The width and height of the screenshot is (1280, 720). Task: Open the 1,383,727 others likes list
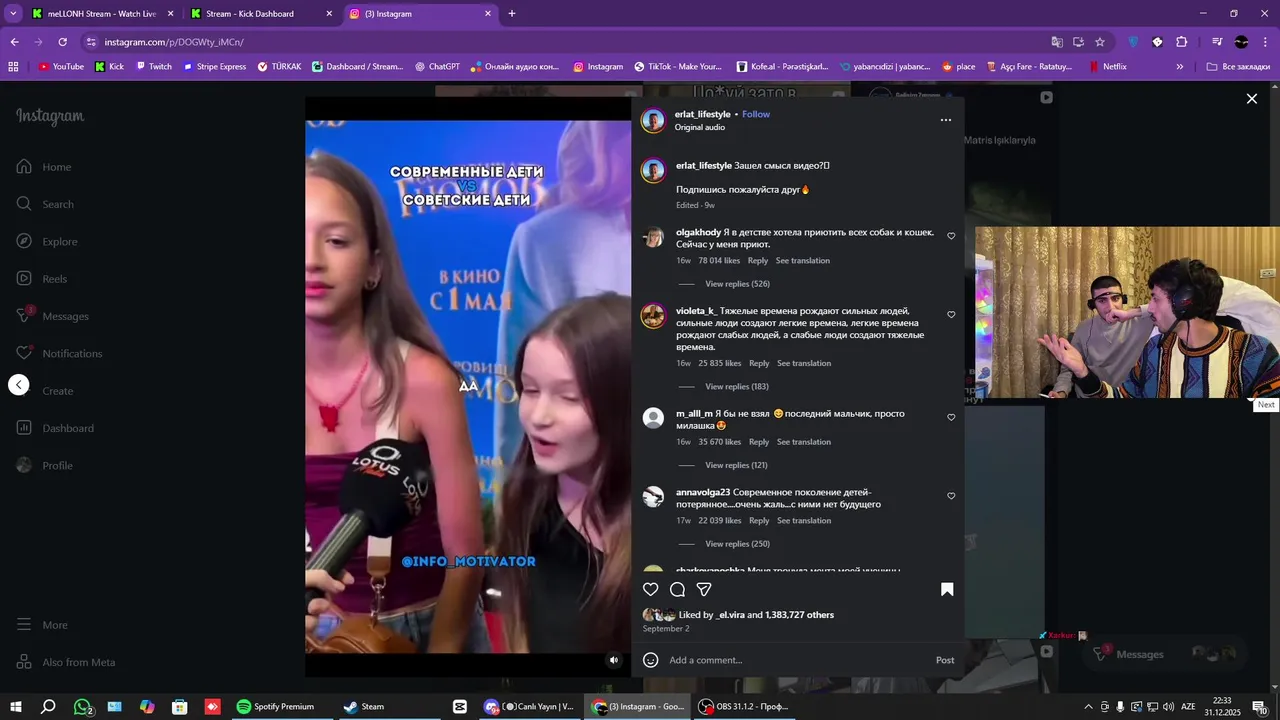(x=799, y=615)
